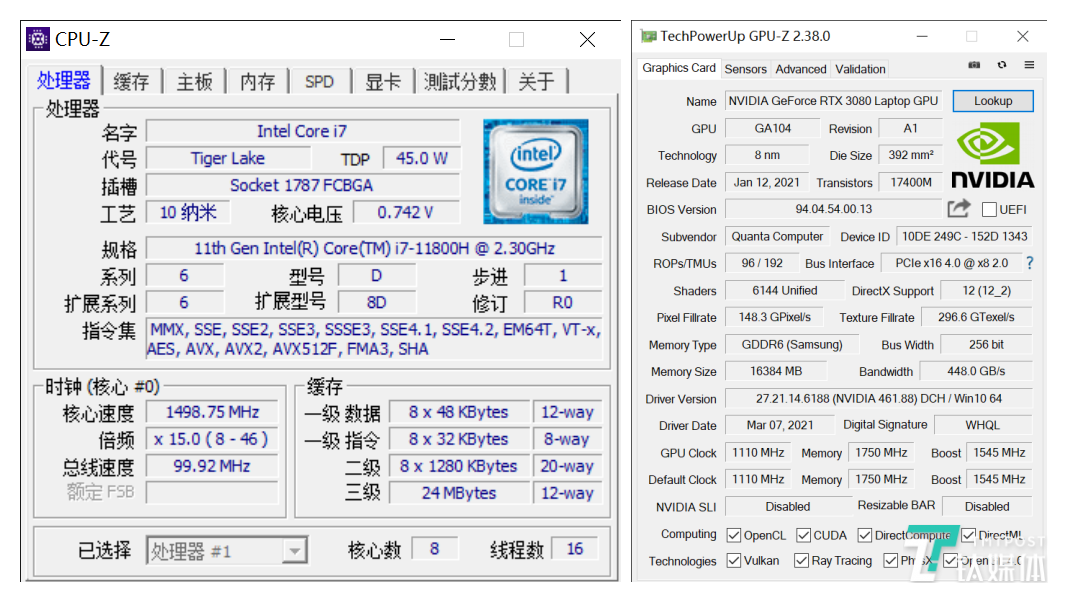Open the Validation tab in GPU-Z
The image size is (1067, 602).
coord(860,69)
